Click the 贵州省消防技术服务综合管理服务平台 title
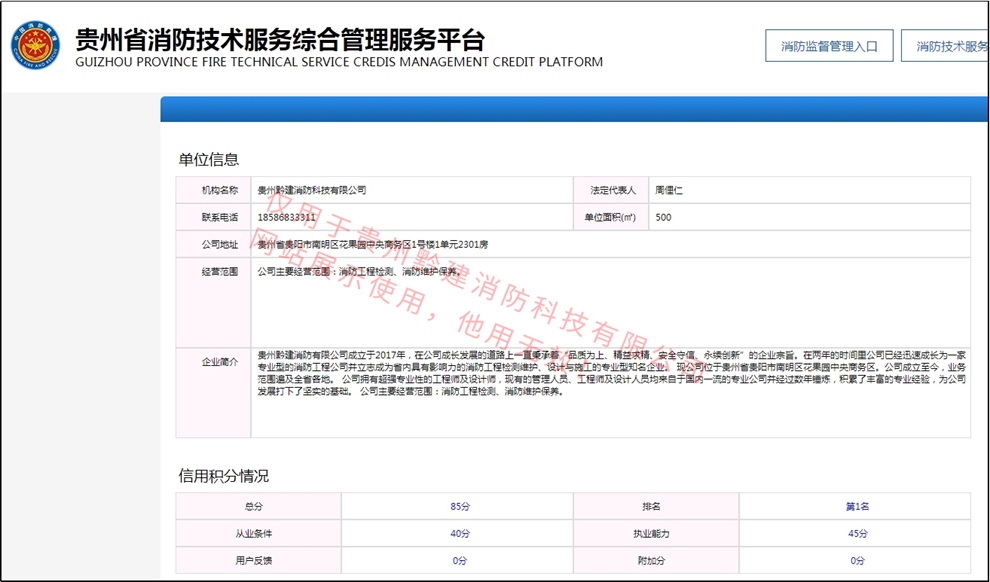Image resolution: width=990 pixels, height=582 pixels. pos(280,39)
